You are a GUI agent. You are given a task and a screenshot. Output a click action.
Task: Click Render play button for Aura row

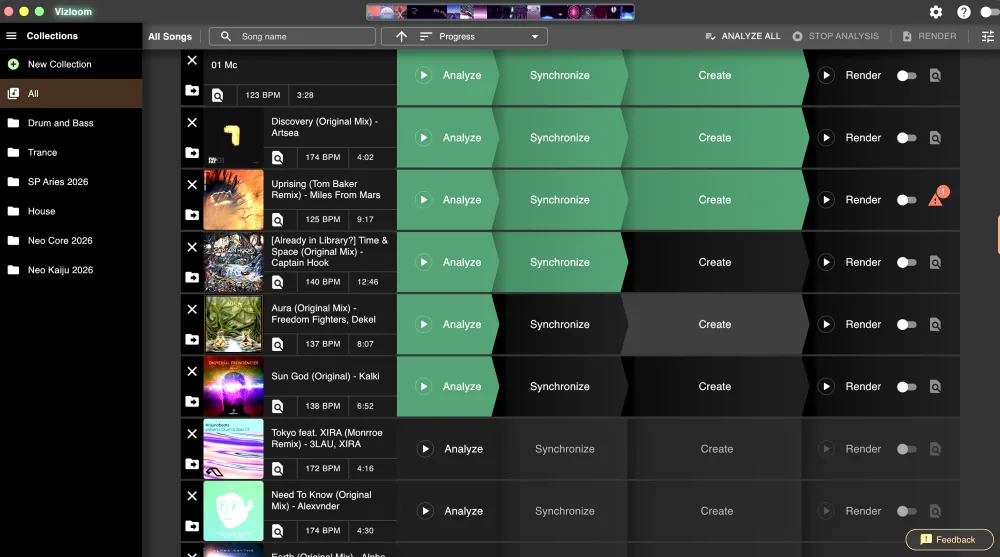pyautogui.click(x=827, y=324)
